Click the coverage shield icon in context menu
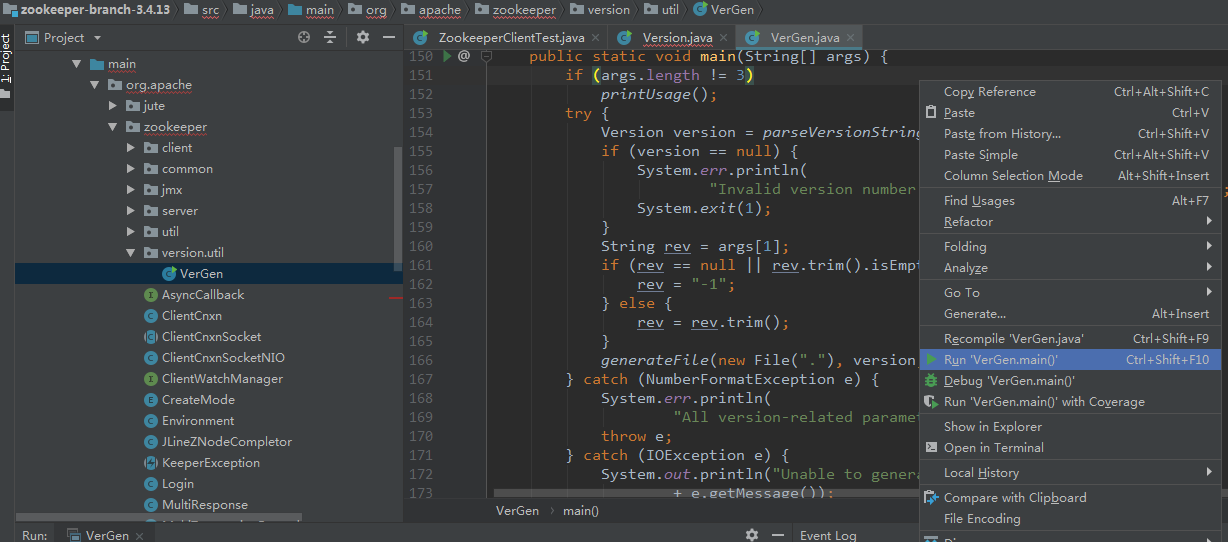 click(x=931, y=402)
